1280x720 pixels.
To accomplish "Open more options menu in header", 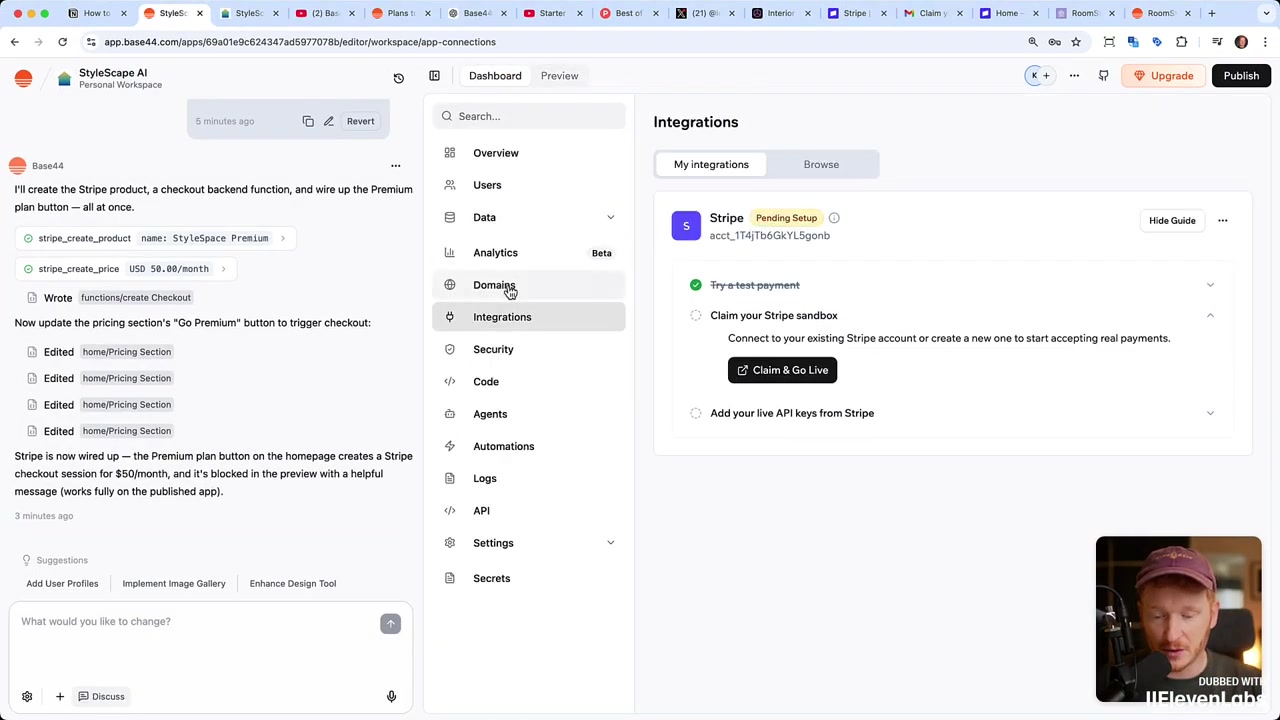I will (1074, 76).
